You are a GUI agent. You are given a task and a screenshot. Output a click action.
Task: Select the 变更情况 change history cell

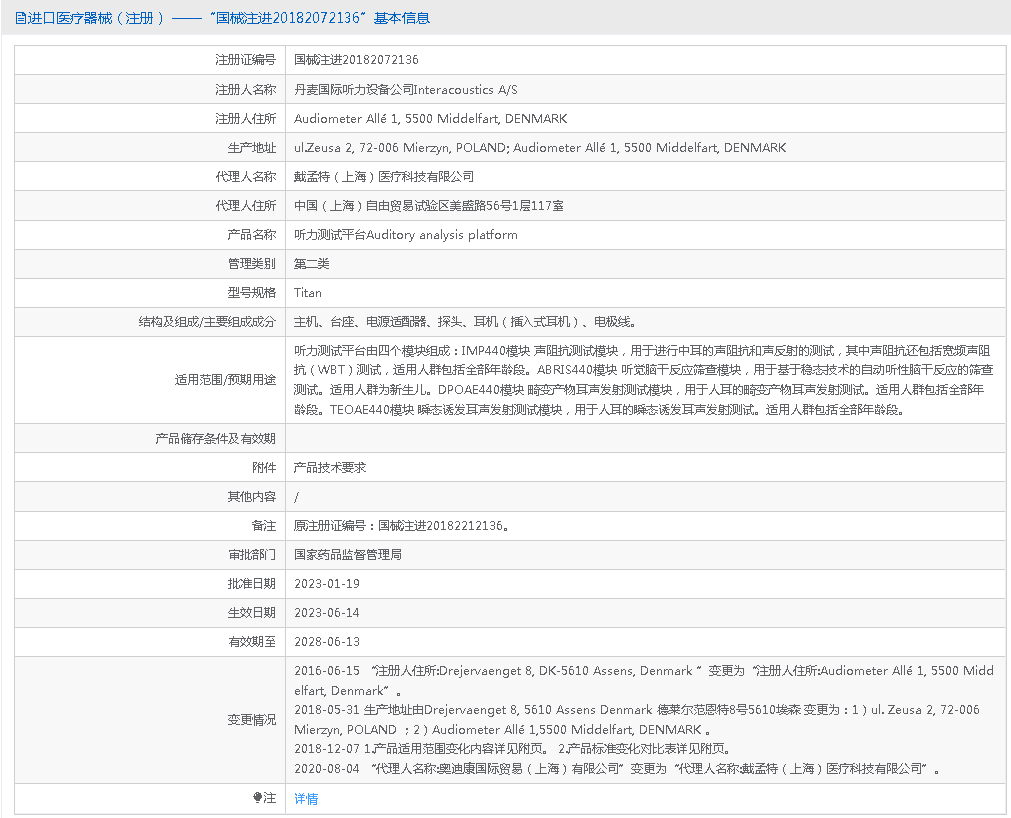coord(640,720)
